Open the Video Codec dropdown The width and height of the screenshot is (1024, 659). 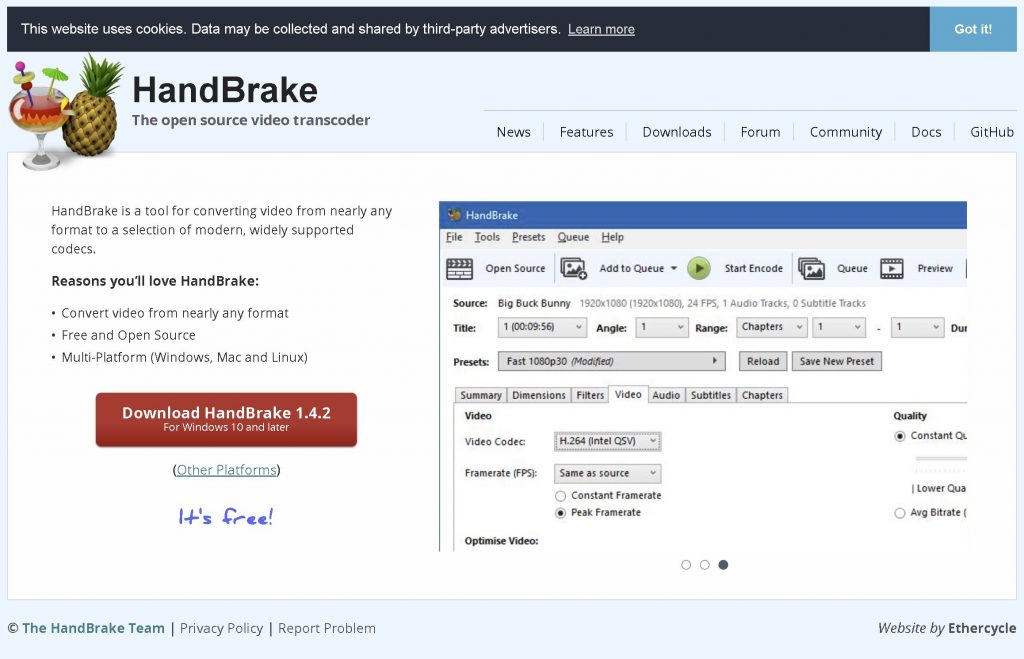click(x=608, y=441)
